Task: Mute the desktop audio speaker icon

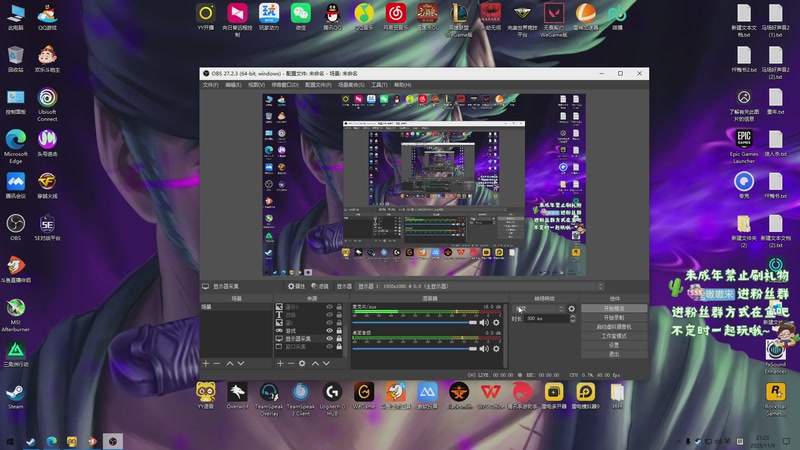Action: click(x=484, y=348)
